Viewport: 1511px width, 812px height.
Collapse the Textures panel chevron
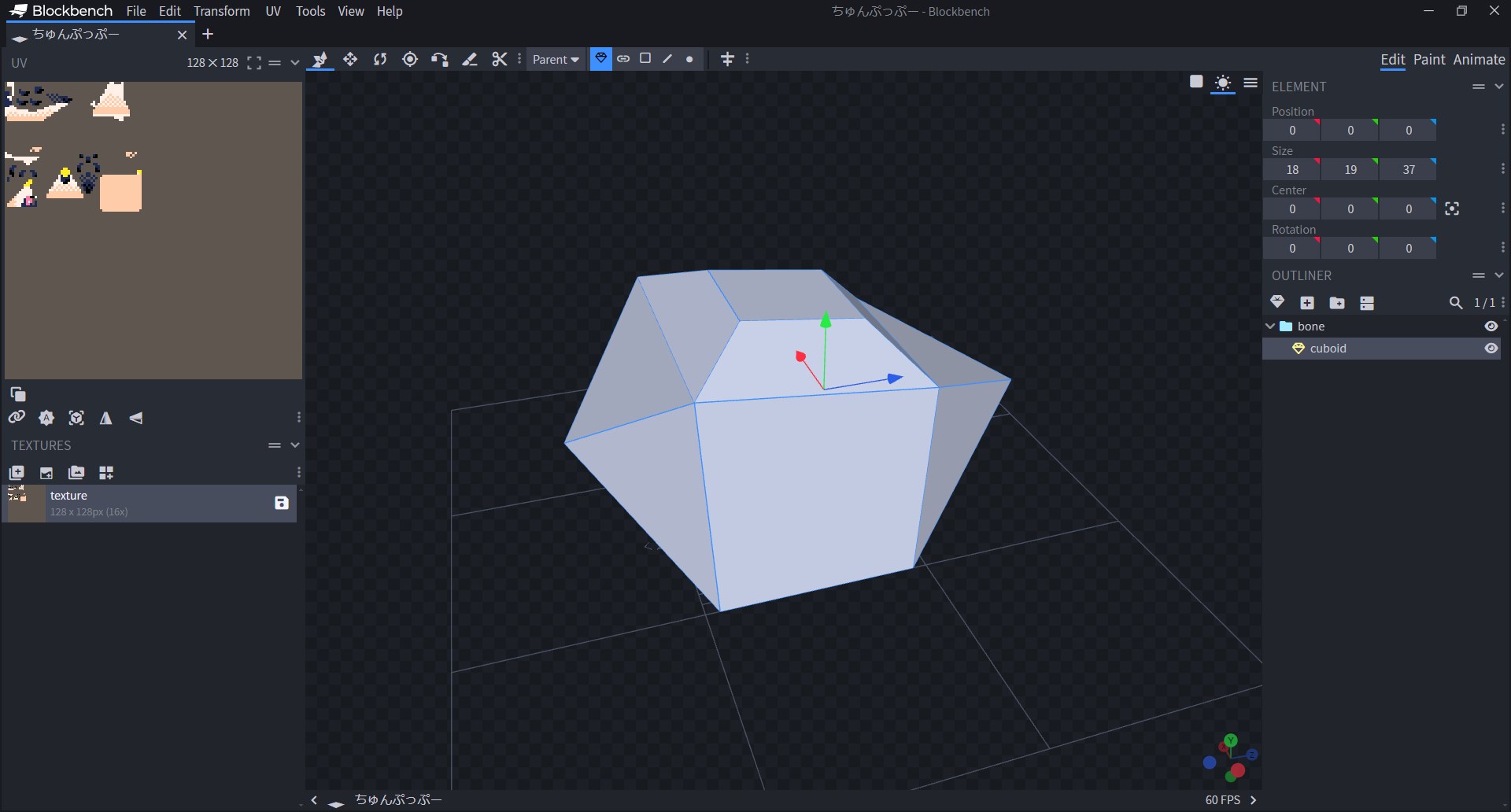(x=295, y=445)
